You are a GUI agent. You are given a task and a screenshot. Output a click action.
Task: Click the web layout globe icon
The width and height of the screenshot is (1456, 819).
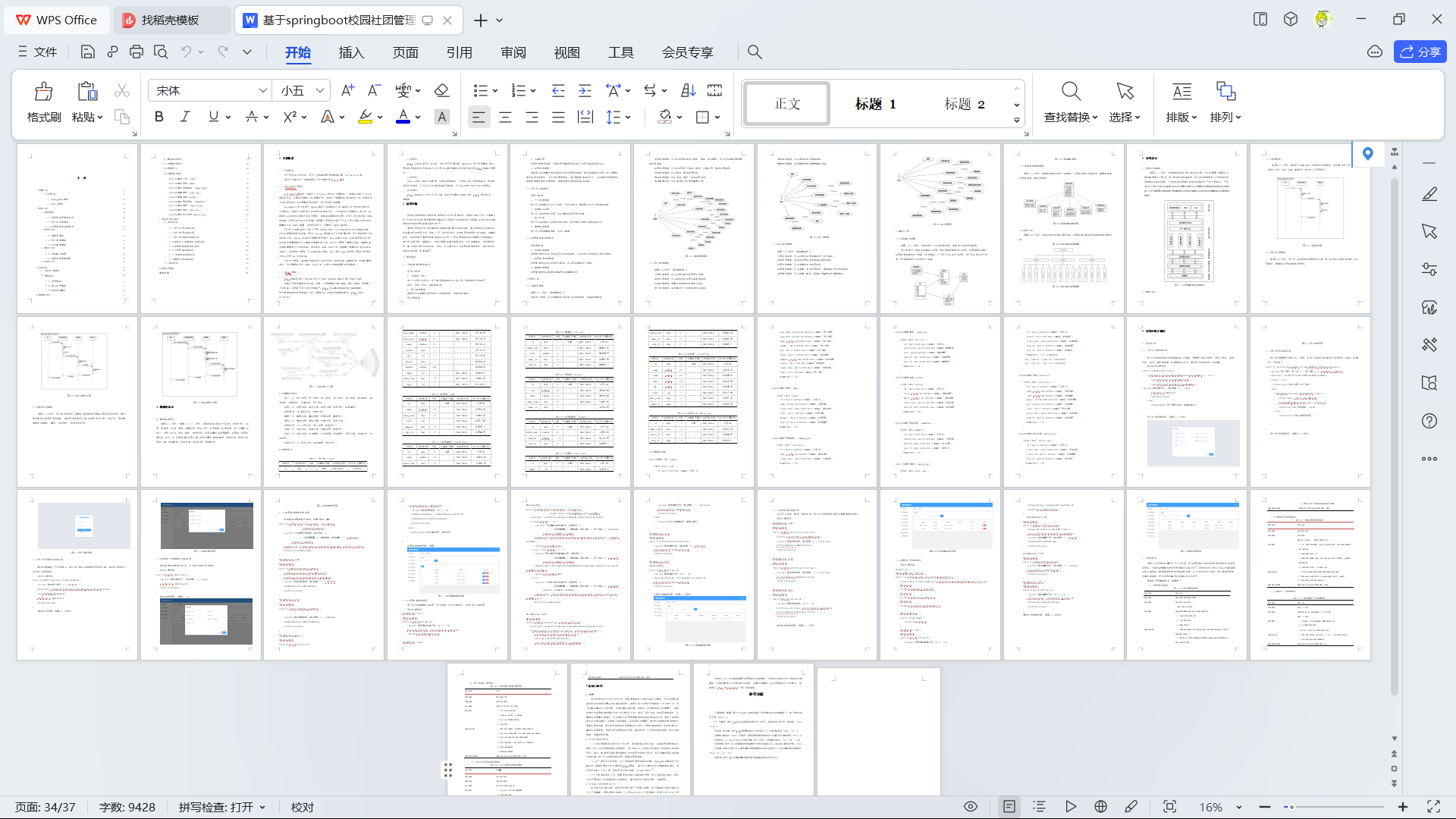(1101, 807)
